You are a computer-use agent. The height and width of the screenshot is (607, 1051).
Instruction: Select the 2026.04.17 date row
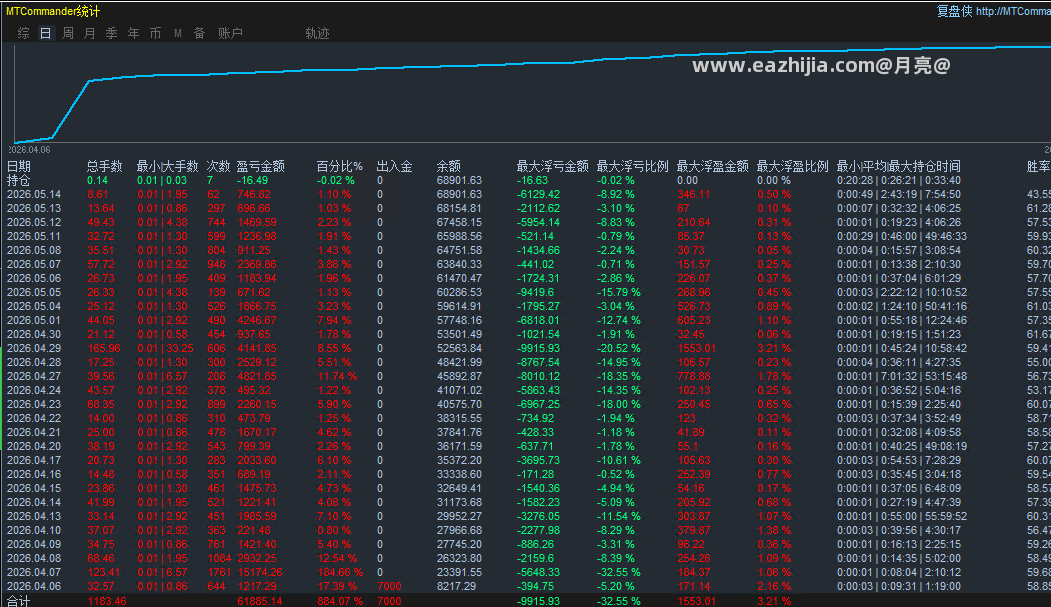(x=34, y=460)
